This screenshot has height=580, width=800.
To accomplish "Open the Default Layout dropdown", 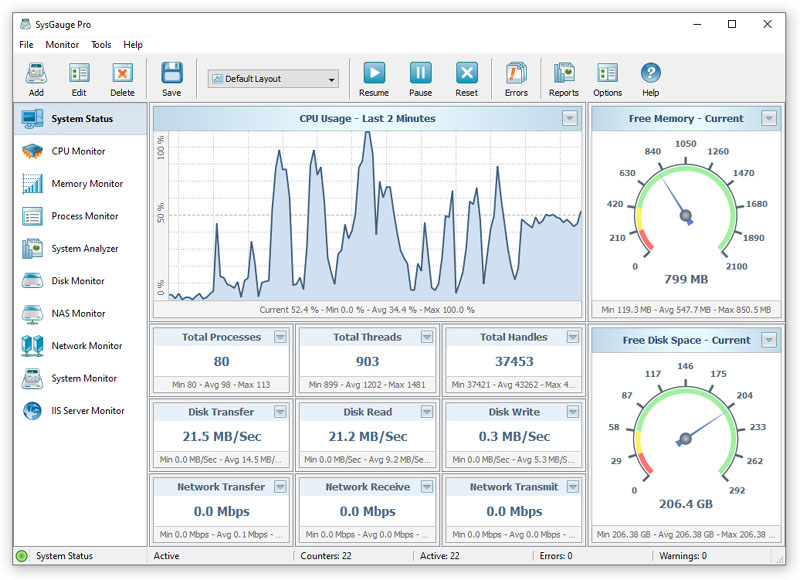I will [273, 79].
